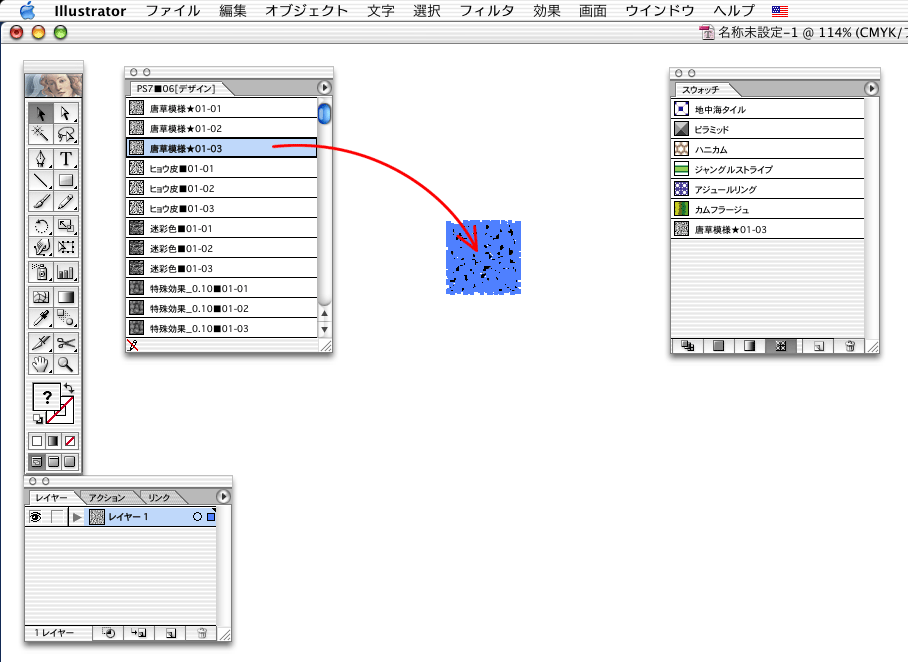
Task: Select the Direct Selection (white arrow) tool
Action: [66, 113]
